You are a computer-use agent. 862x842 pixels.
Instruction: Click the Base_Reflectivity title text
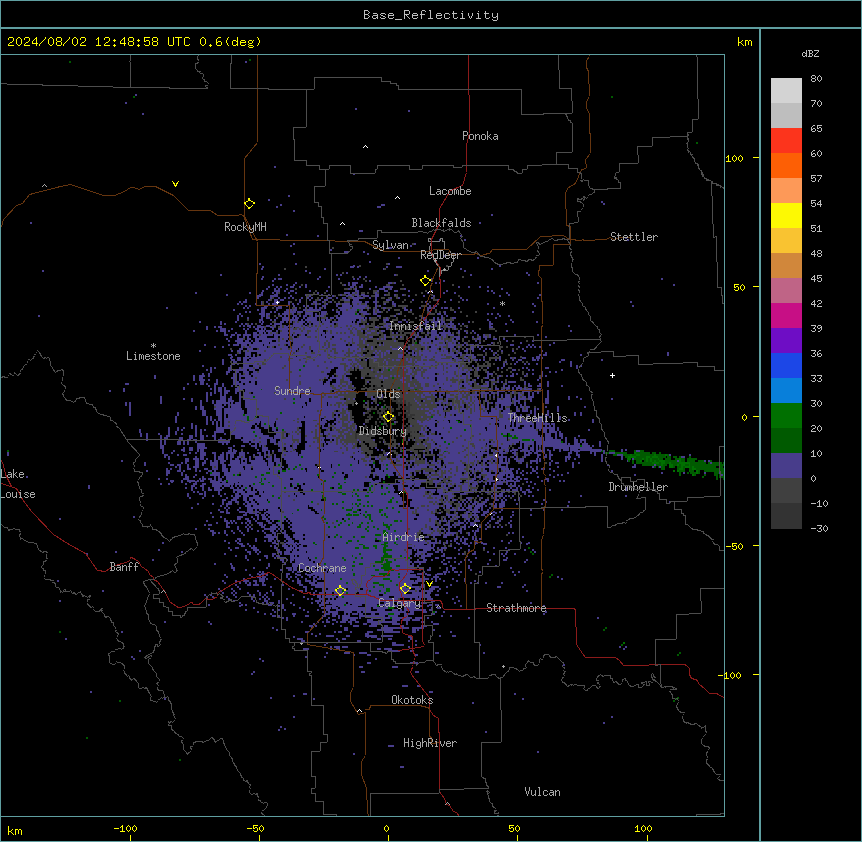pos(431,15)
